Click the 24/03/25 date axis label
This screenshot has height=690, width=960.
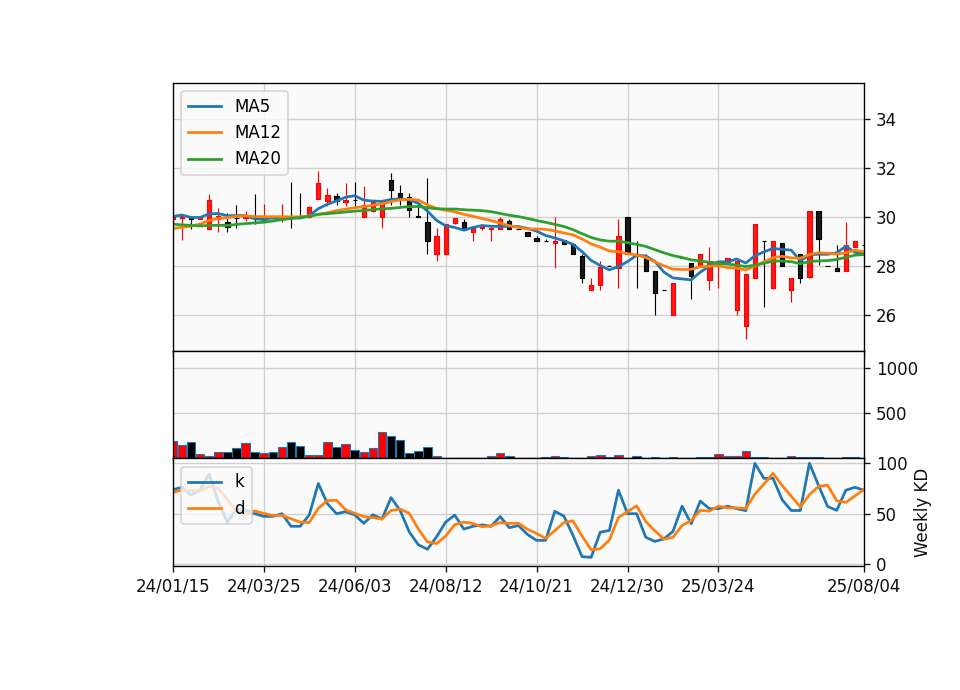[264, 586]
